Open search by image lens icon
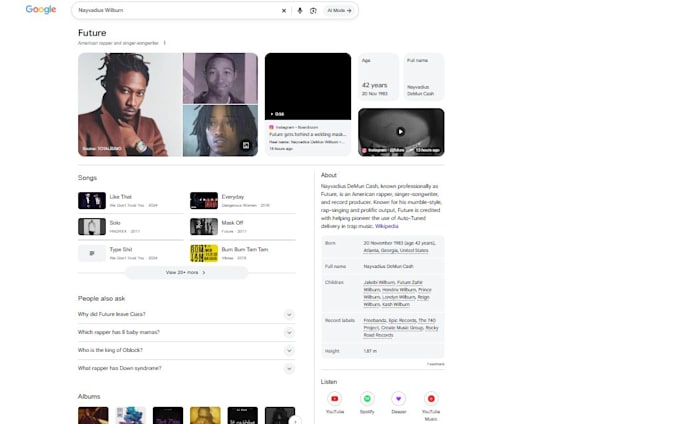Screen dimensions: 680x424 pos(313,10)
